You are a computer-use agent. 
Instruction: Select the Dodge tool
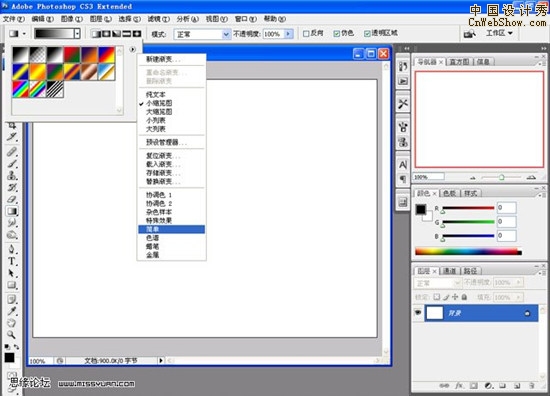pyautogui.click(x=12, y=235)
